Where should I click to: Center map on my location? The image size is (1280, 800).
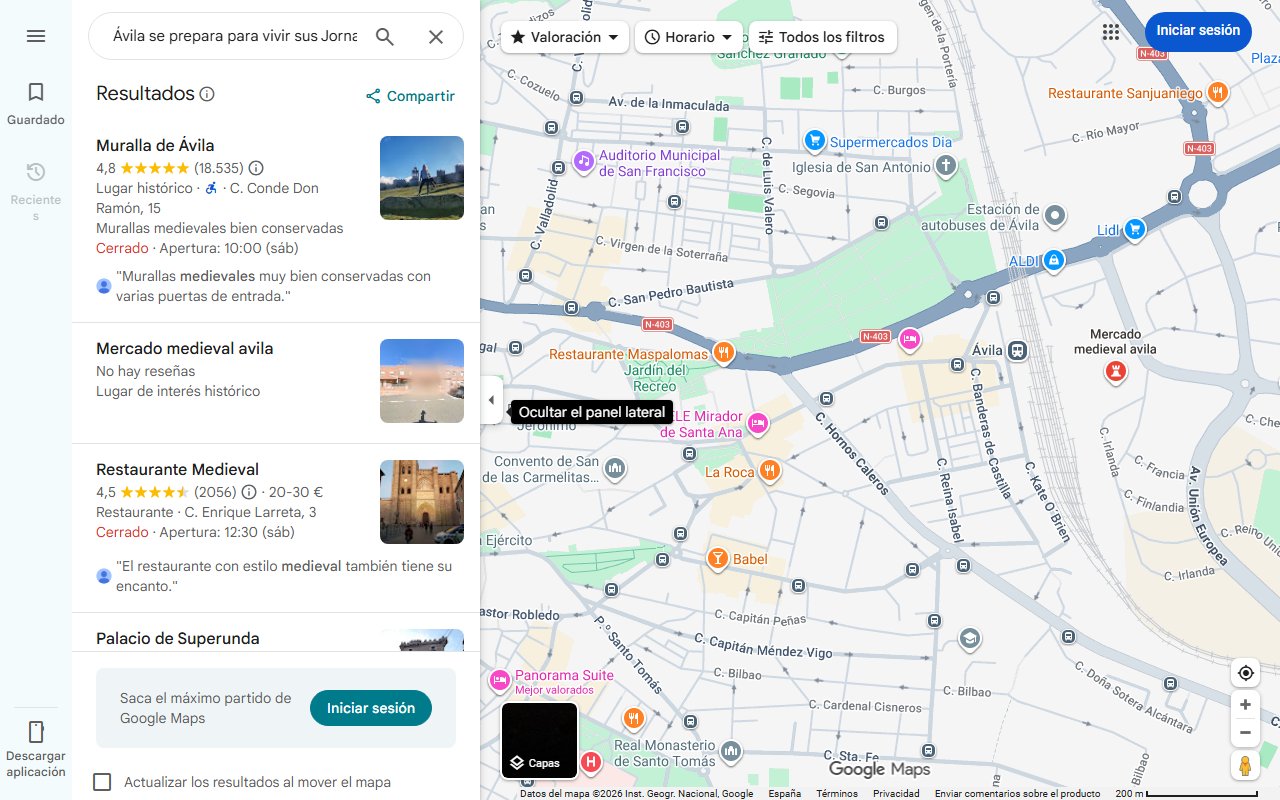1245,673
